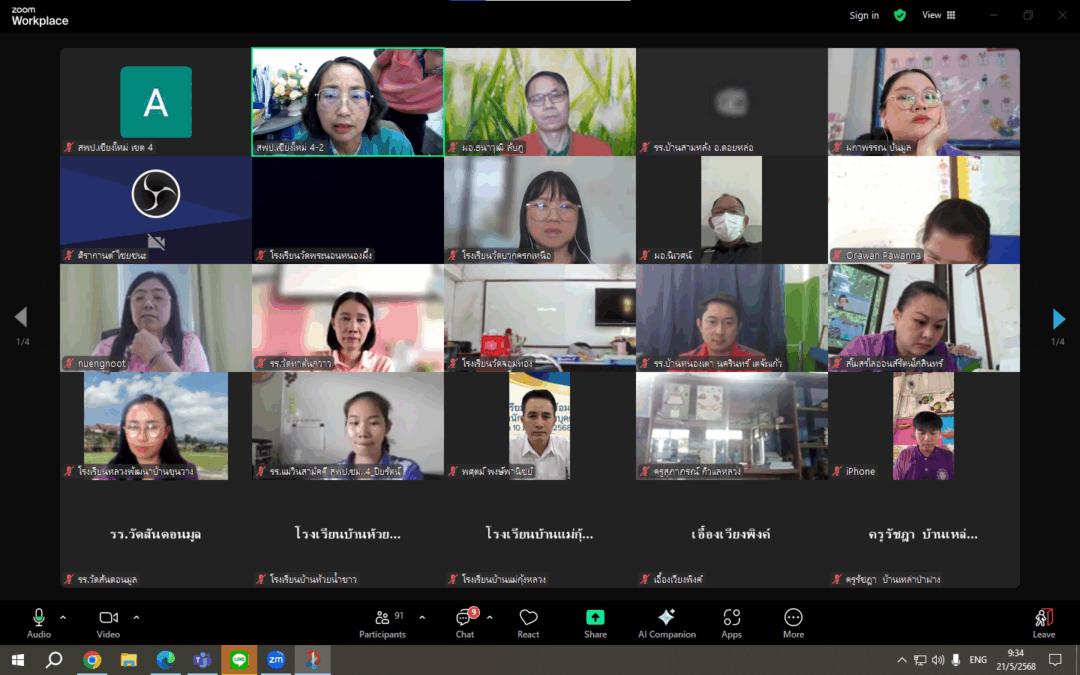Expand the Audio settings caret

coord(63,617)
